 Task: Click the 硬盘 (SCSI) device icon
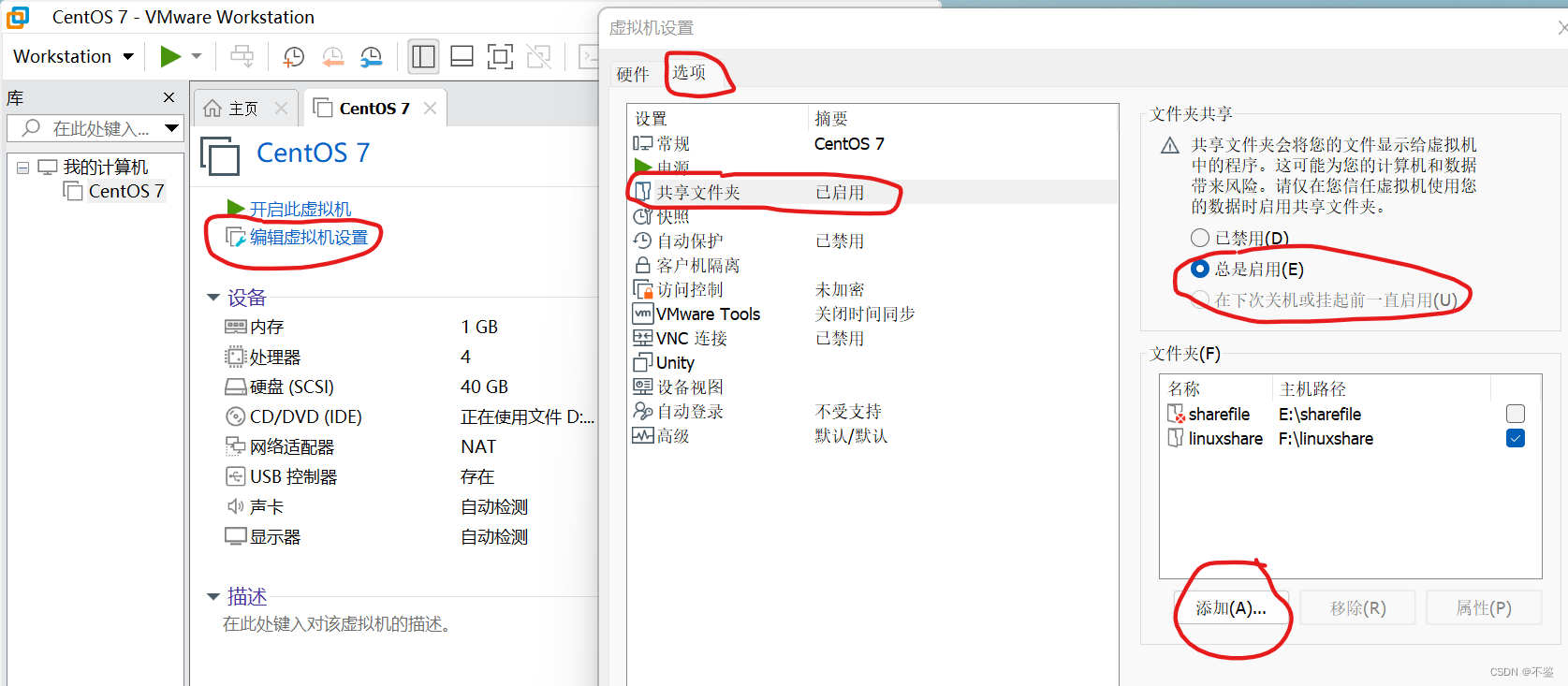point(235,387)
